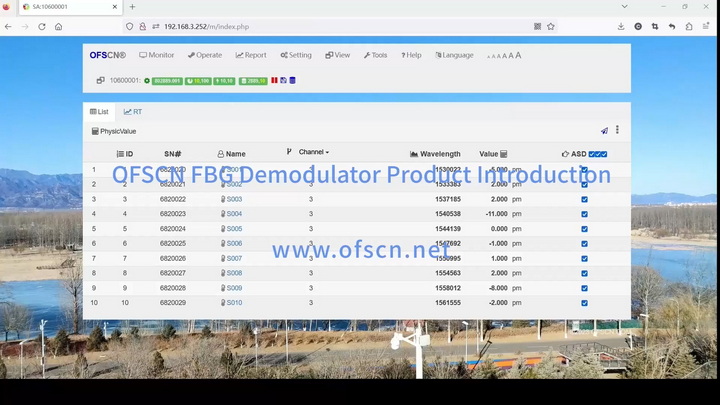Click the thumbs-up icon beside ASD

tap(565, 154)
